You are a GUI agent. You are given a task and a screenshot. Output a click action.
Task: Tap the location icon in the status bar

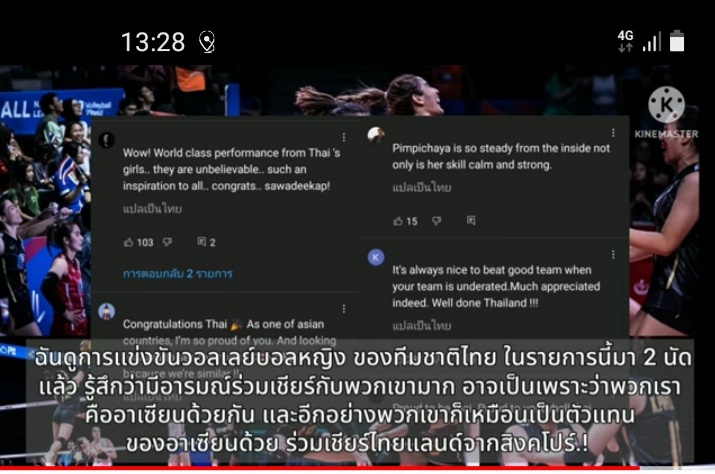click(207, 42)
